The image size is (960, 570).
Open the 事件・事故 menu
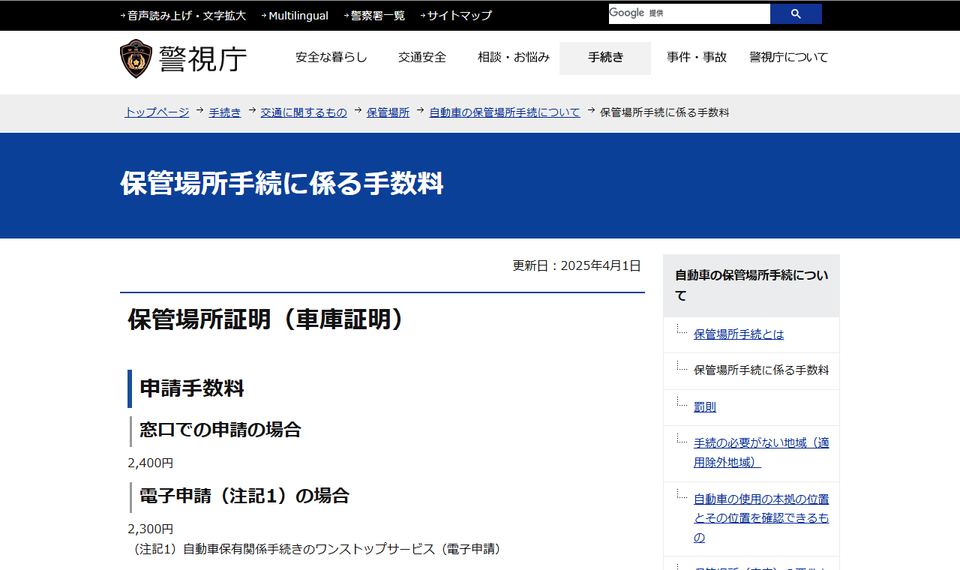[x=696, y=58]
